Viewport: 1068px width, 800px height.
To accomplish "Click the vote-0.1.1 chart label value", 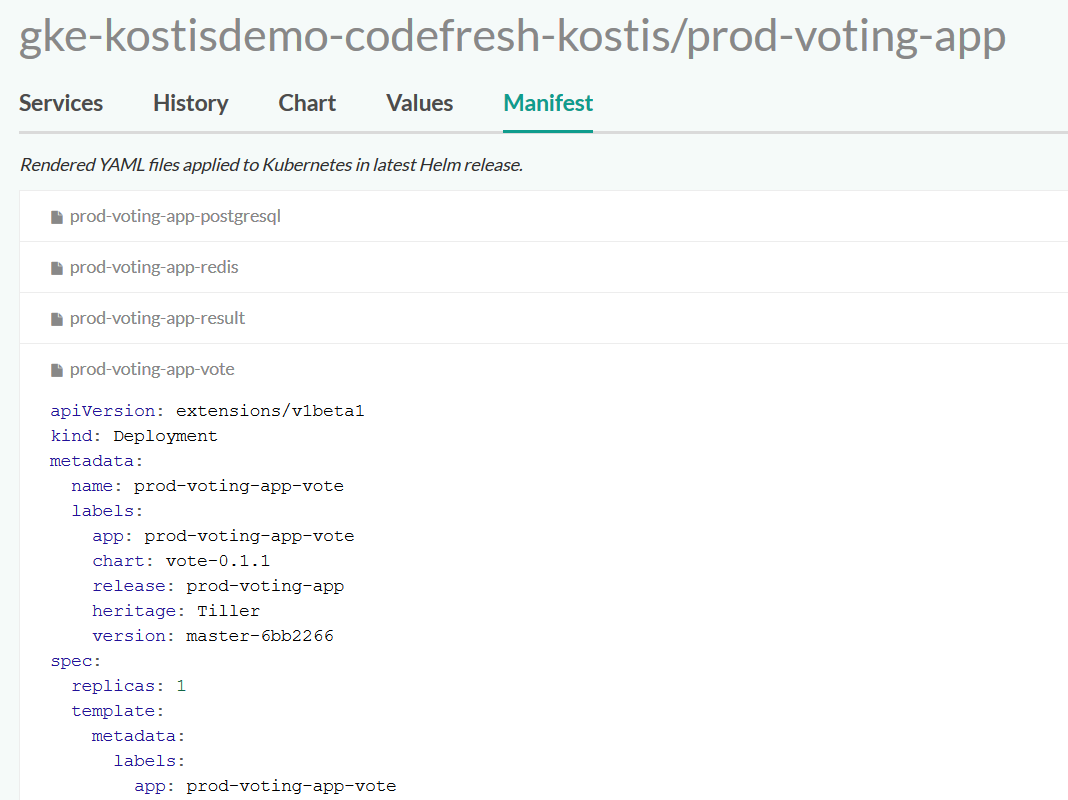I will pyautogui.click(x=217, y=561).
